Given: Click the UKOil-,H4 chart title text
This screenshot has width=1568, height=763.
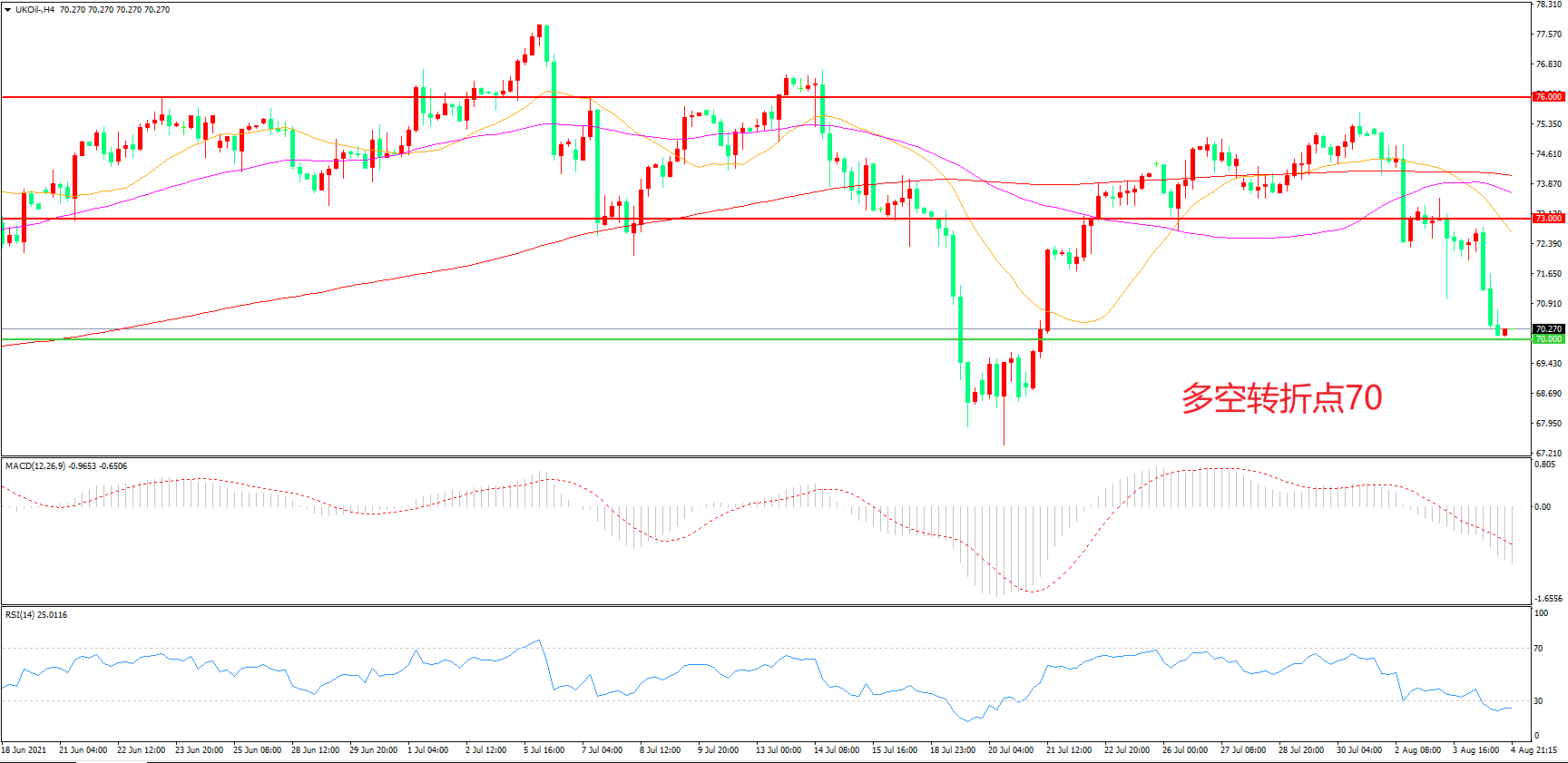Looking at the screenshot, I should pos(34,10).
